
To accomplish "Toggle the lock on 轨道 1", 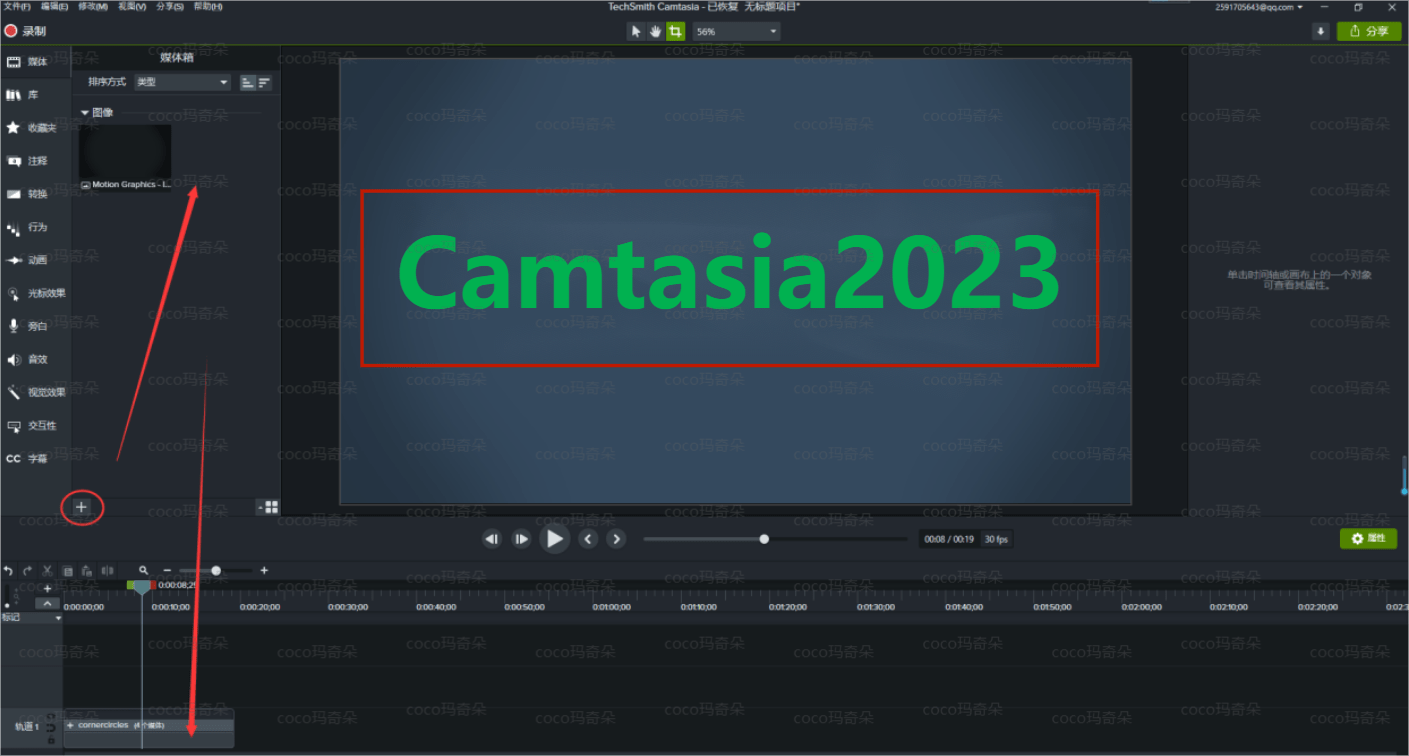I will 50,739.
